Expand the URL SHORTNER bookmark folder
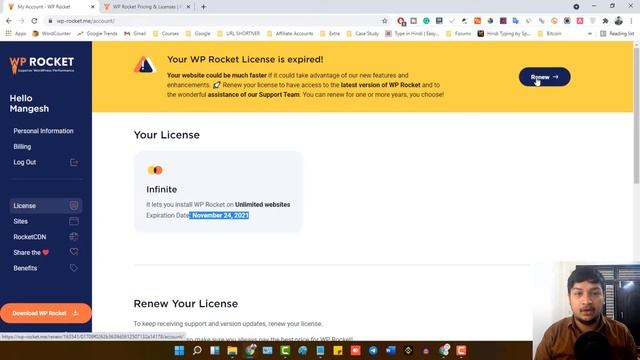Image resolution: width=640 pixels, height=360 pixels. pos(238,33)
